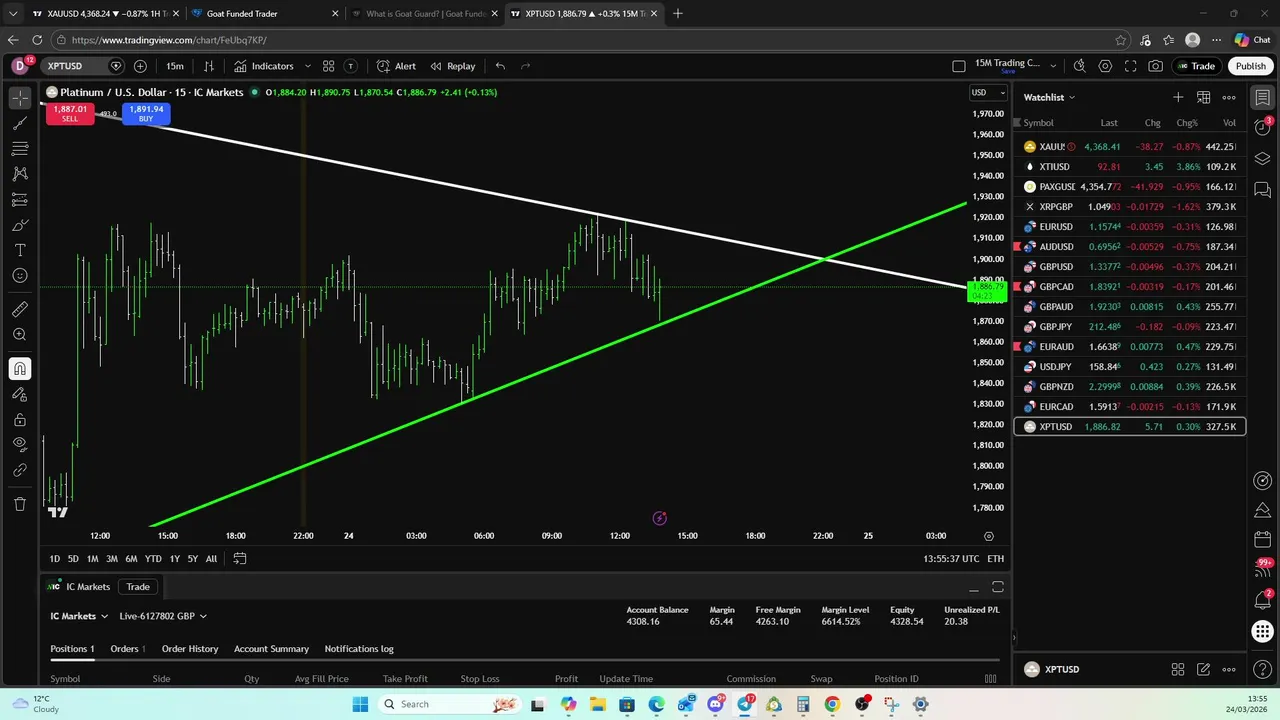Set chart range to All

tap(211, 559)
